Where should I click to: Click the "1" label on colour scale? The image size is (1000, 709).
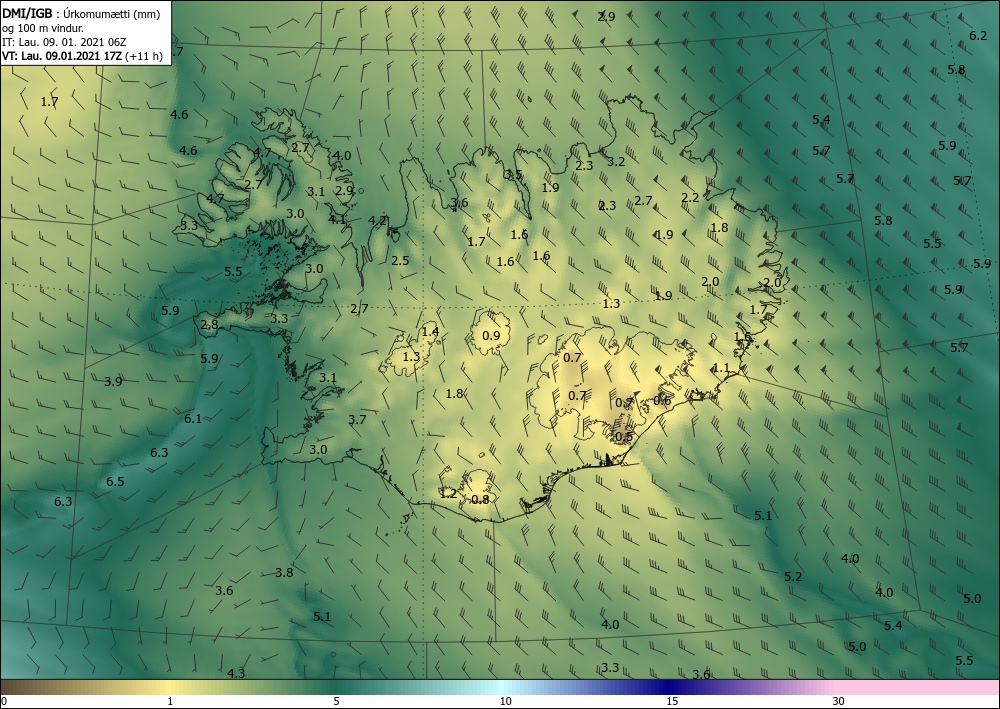[x=170, y=701]
